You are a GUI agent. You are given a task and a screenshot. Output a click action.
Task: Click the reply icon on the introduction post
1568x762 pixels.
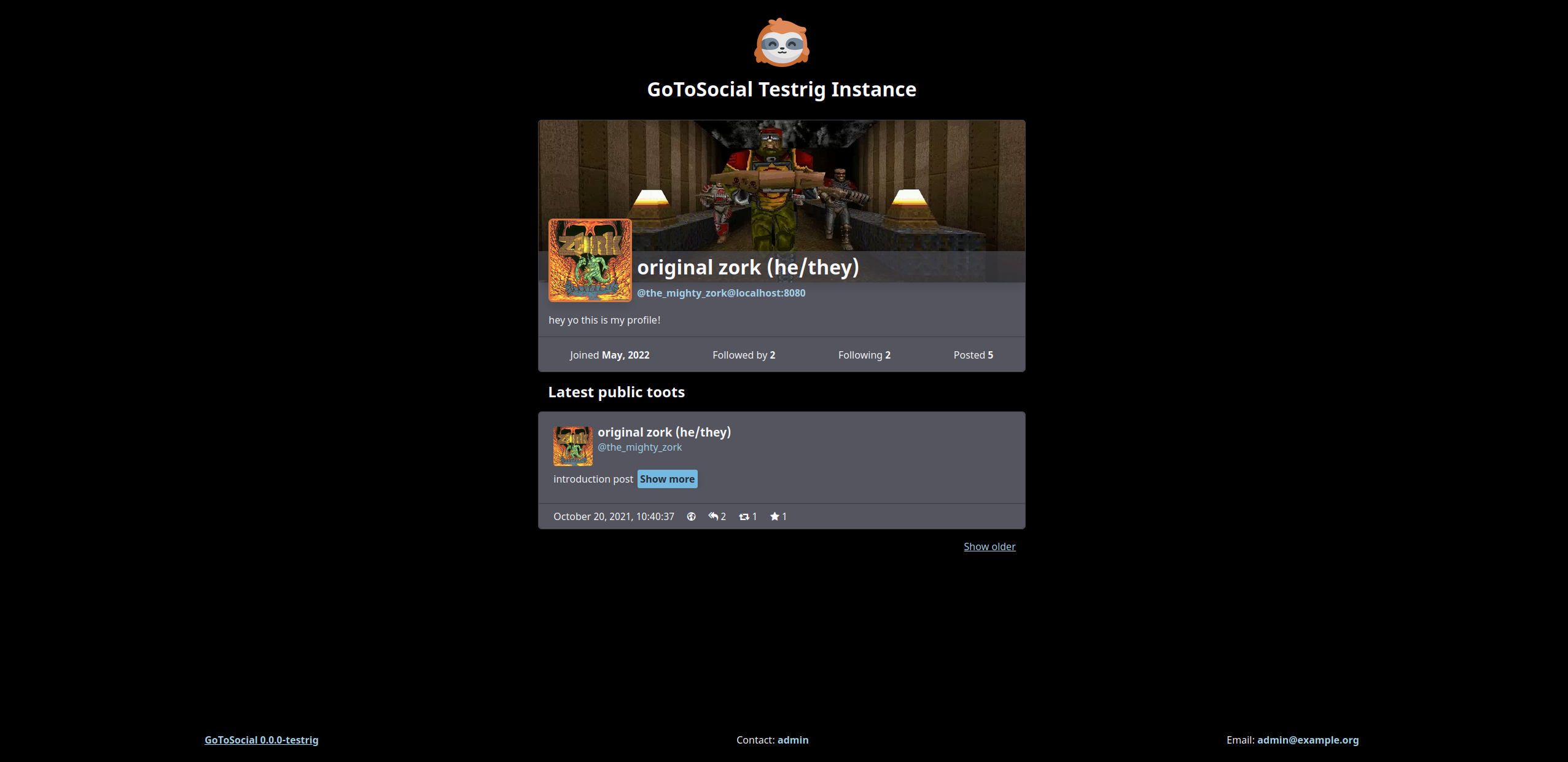point(713,516)
